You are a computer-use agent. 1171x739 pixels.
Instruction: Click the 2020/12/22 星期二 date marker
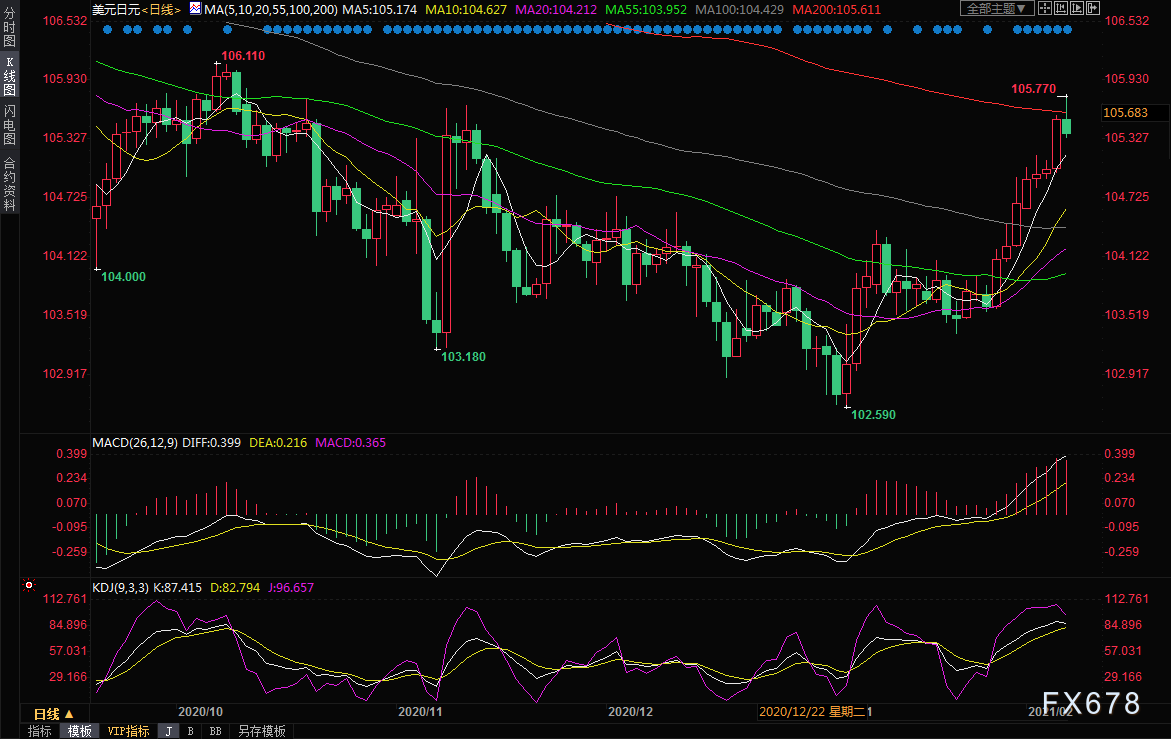812,712
